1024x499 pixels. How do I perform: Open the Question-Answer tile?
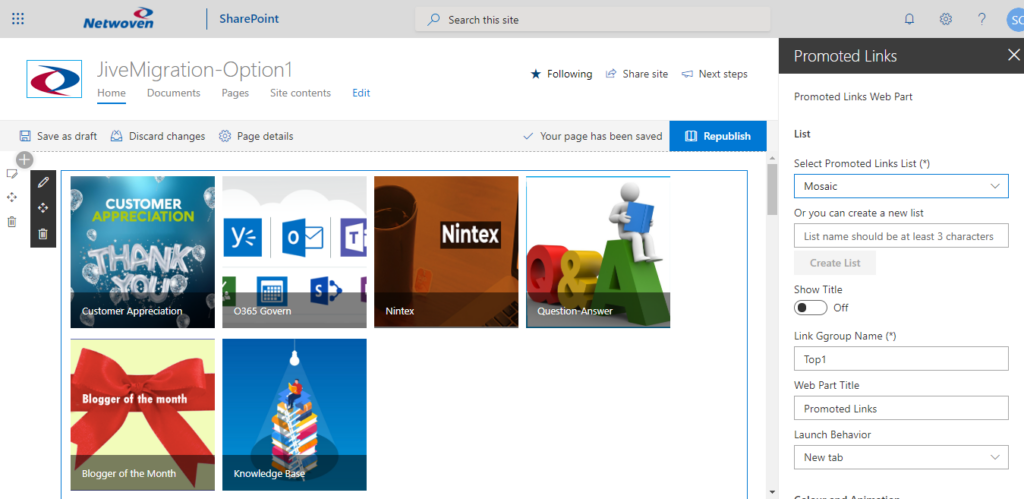598,252
